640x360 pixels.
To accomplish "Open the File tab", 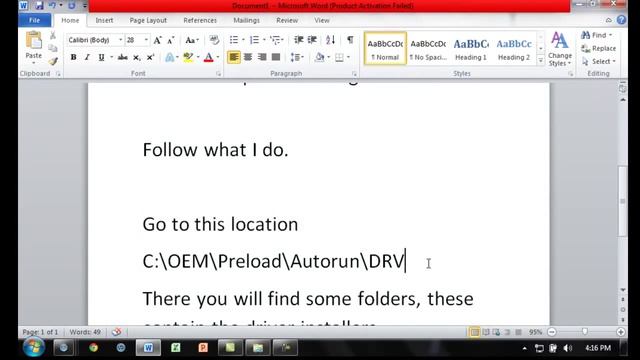I will tap(35, 20).
